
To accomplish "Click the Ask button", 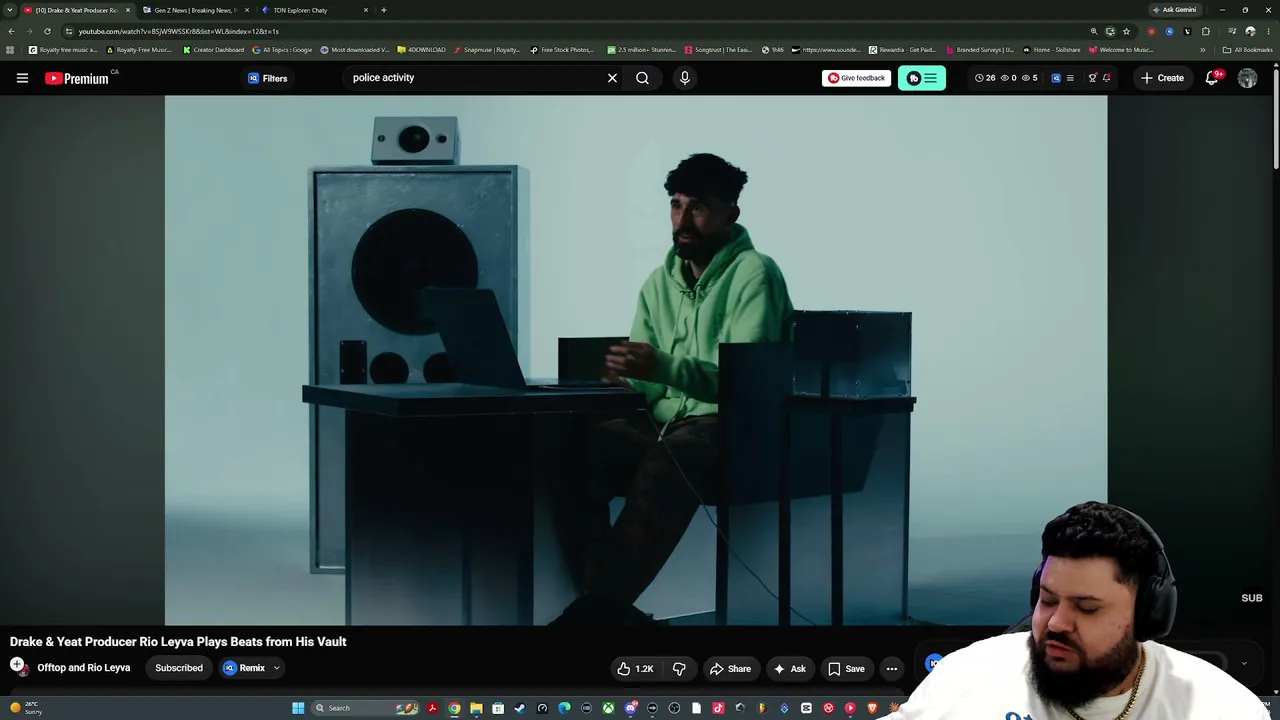I will [x=789, y=669].
